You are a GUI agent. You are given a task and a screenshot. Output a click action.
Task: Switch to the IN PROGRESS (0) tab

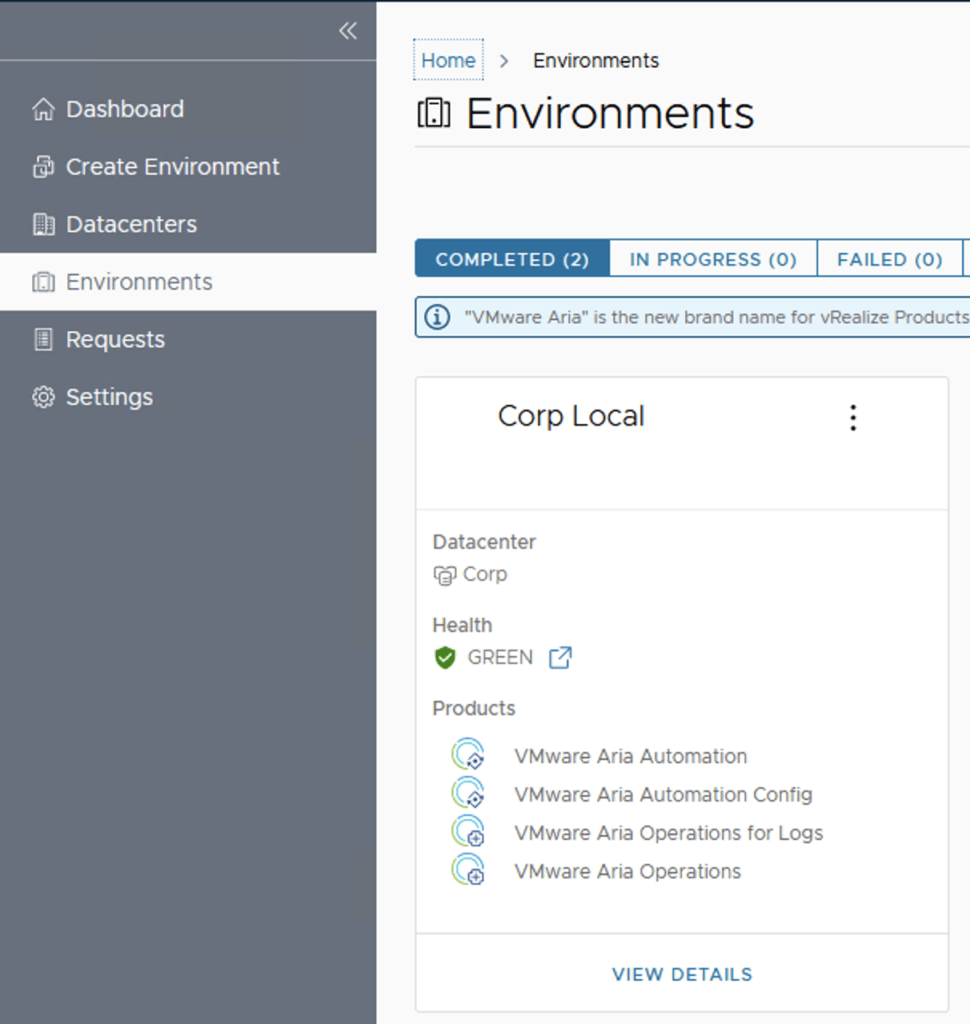click(x=713, y=259)
